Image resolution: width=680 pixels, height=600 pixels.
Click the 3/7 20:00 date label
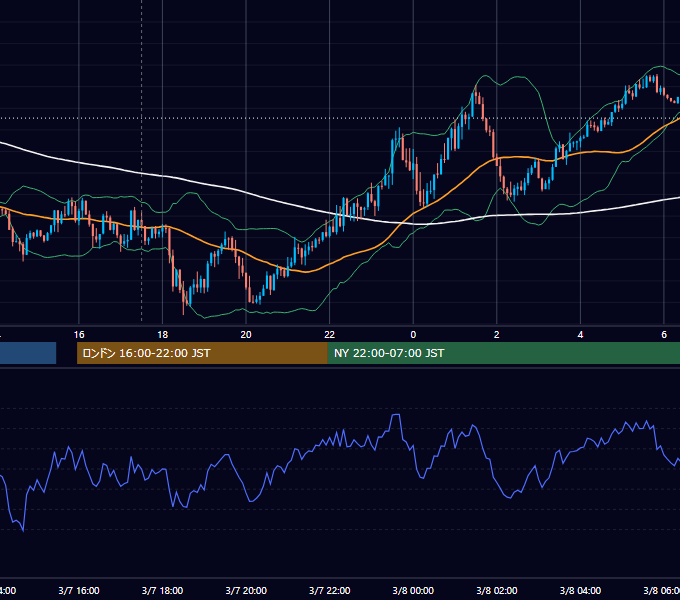point(246,590)
